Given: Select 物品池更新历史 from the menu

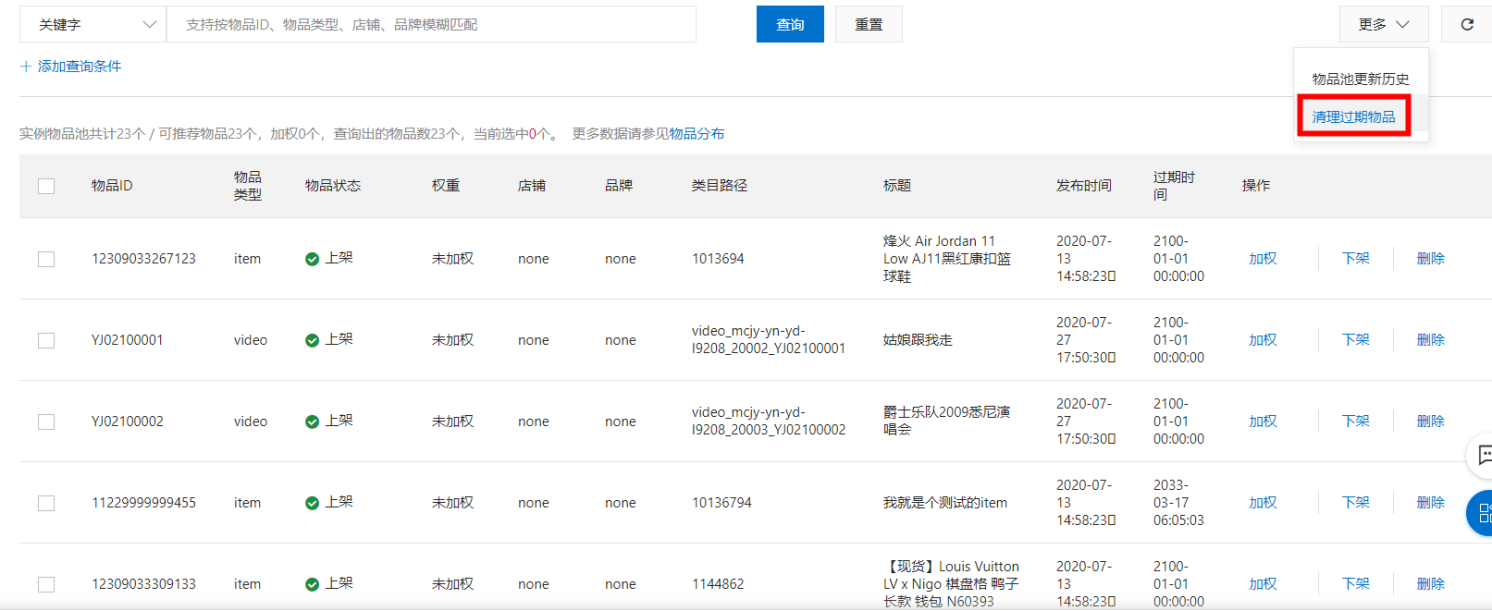Looking at the screenshot, I should pyautogui.click(x=1361, y=79).
